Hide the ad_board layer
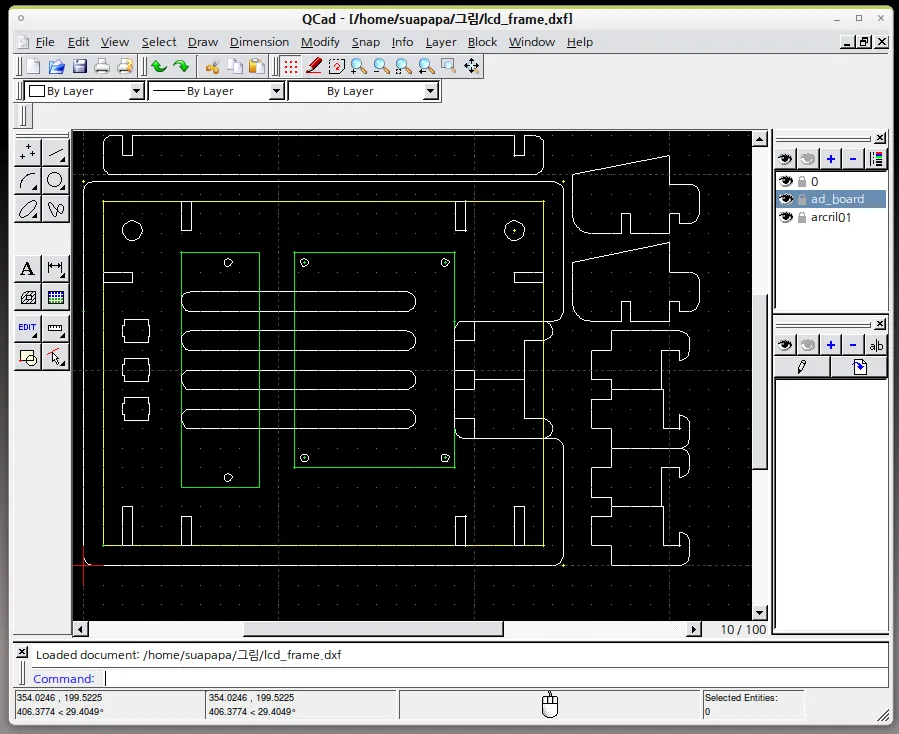 [x=785, y=199]
